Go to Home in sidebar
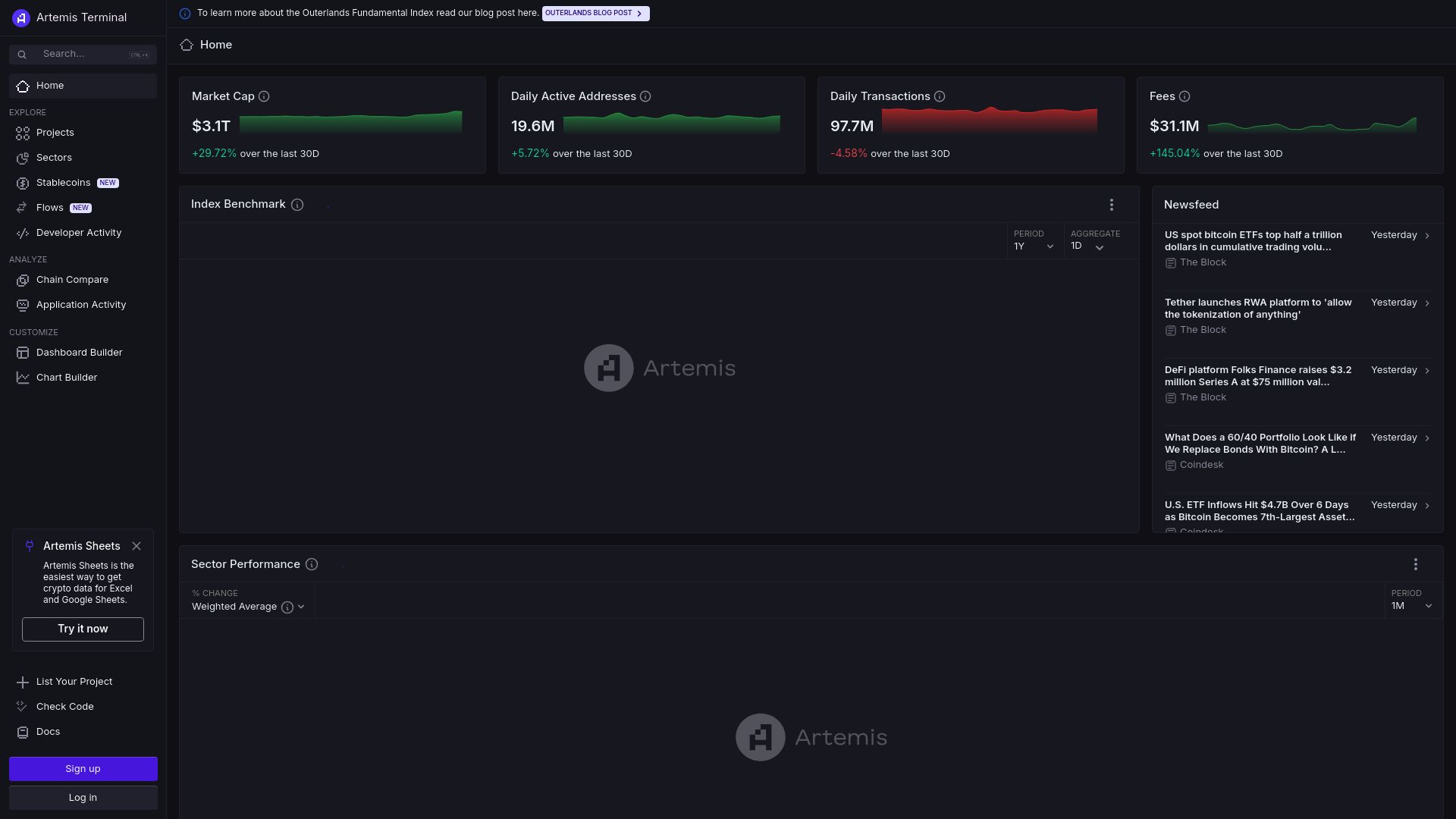Screen dimensions: 1456x819 point(83,86)
